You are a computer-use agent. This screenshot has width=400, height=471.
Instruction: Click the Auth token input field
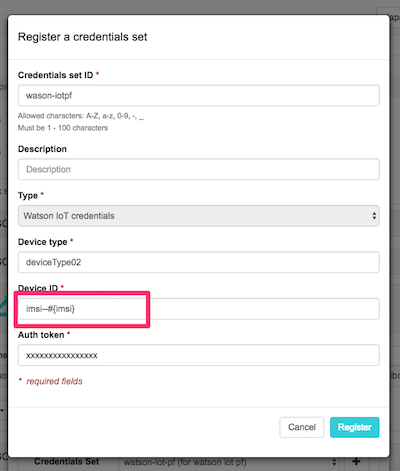pos(199,355)
